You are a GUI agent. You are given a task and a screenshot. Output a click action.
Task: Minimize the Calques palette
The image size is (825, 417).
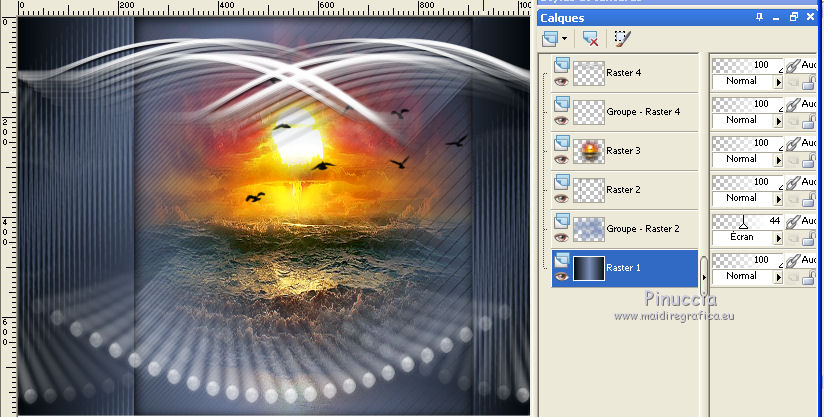click(776, 18)
